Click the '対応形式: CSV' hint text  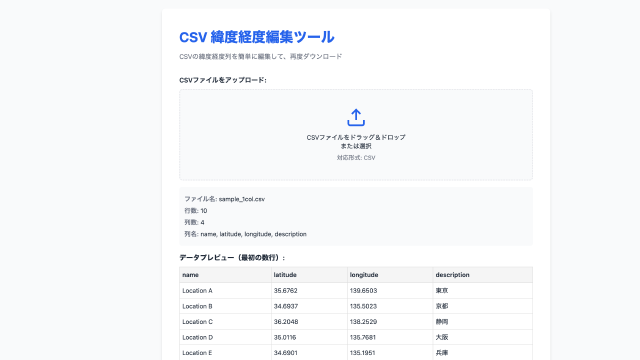356,158
